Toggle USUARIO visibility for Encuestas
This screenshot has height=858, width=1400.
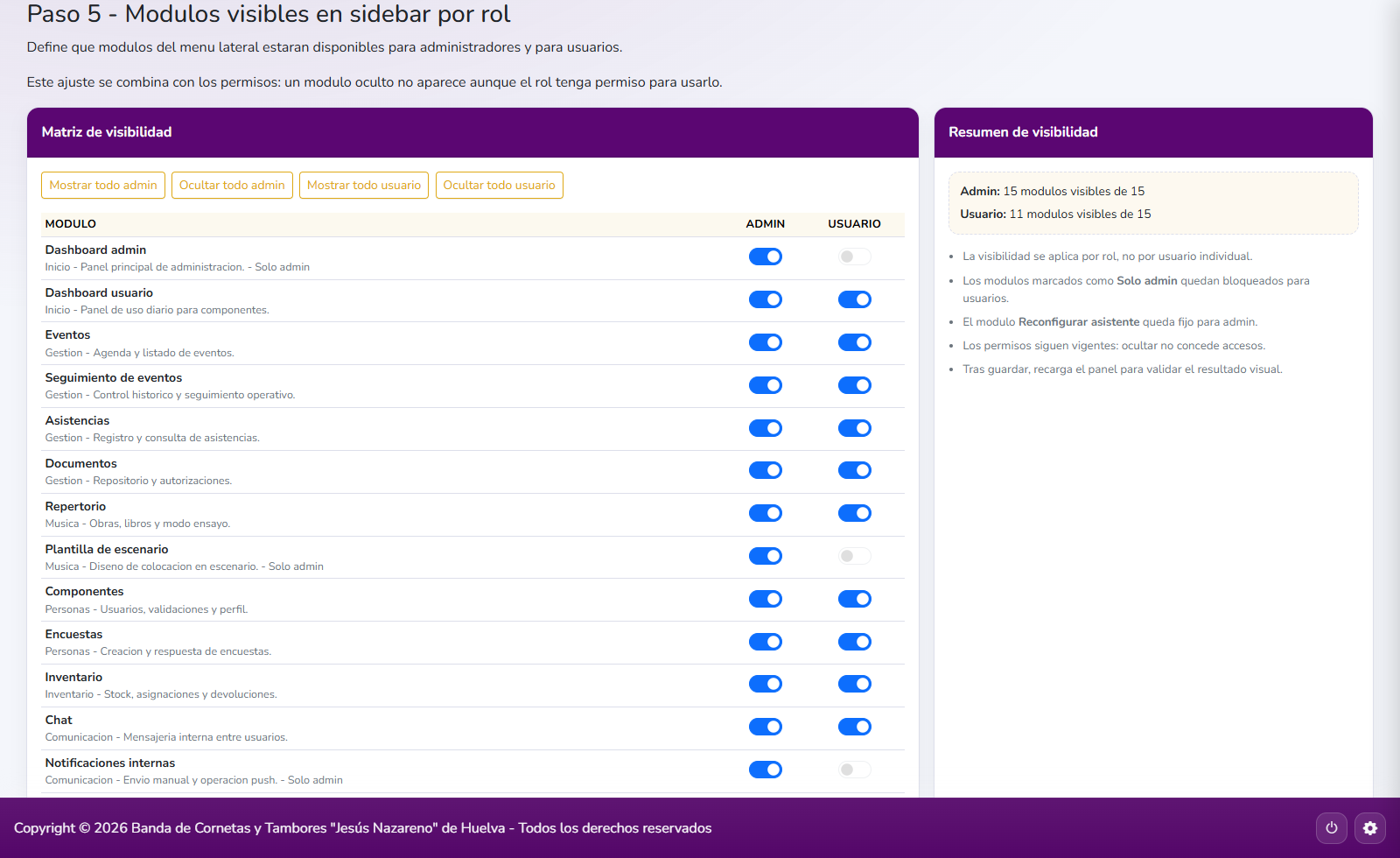click(x=854, y=642)
